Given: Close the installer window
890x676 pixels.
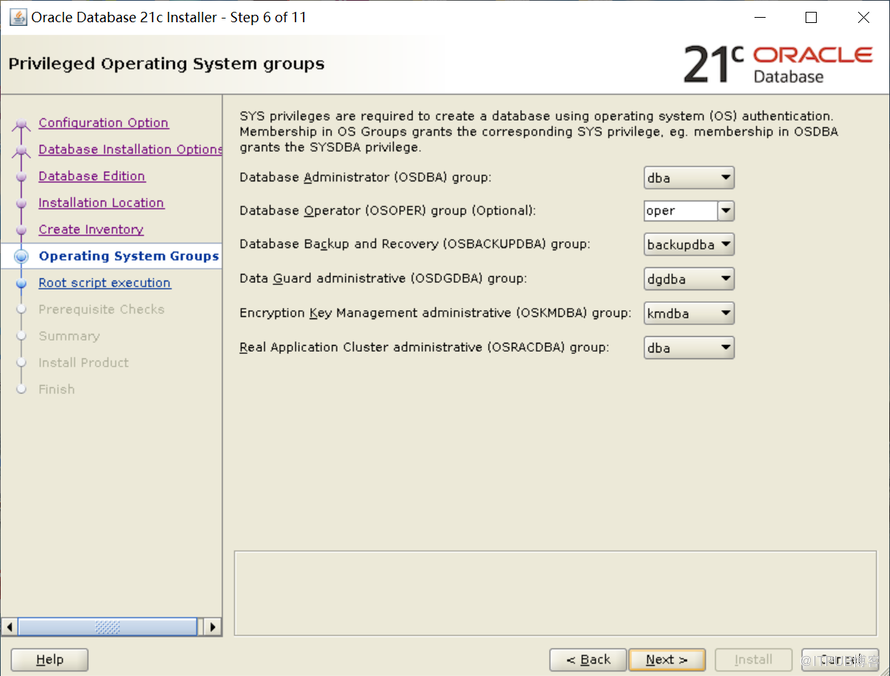Looking at the screenshot, I should [x=863, y=18].
